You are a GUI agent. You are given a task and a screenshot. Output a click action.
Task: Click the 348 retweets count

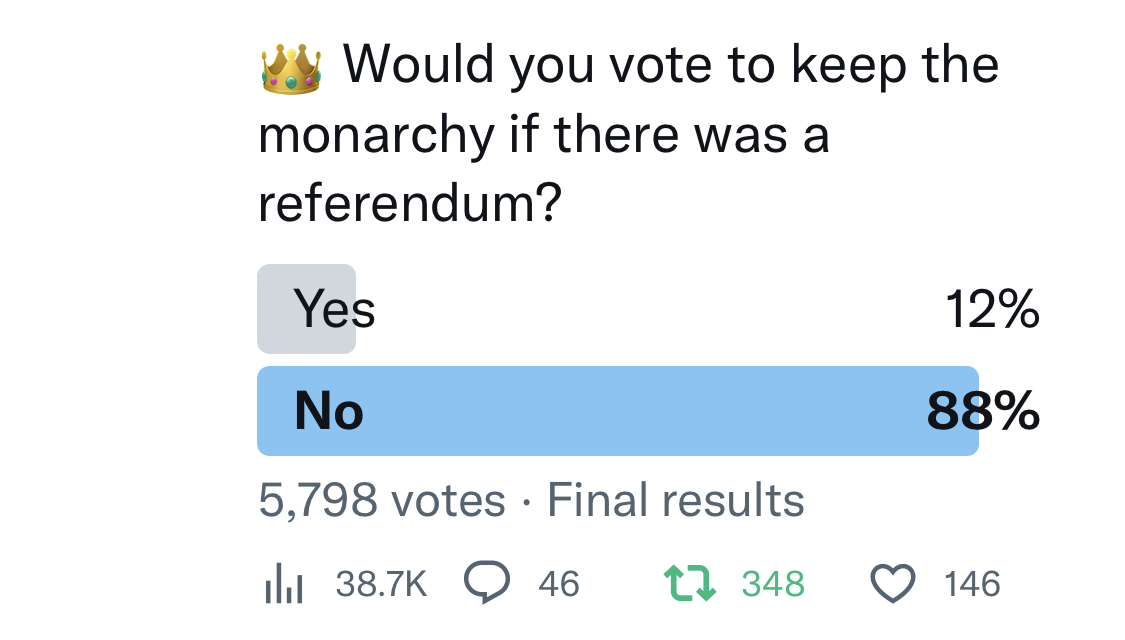(773, 583)
